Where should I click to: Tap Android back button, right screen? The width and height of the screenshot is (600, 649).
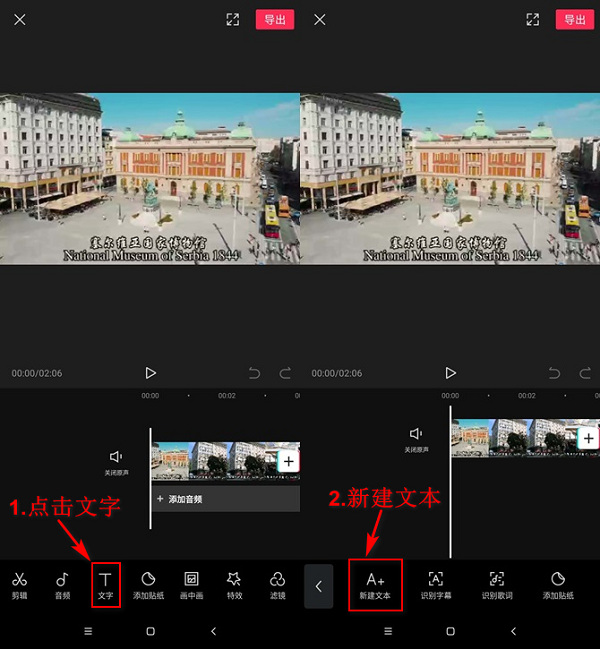[x=514, y=631]
